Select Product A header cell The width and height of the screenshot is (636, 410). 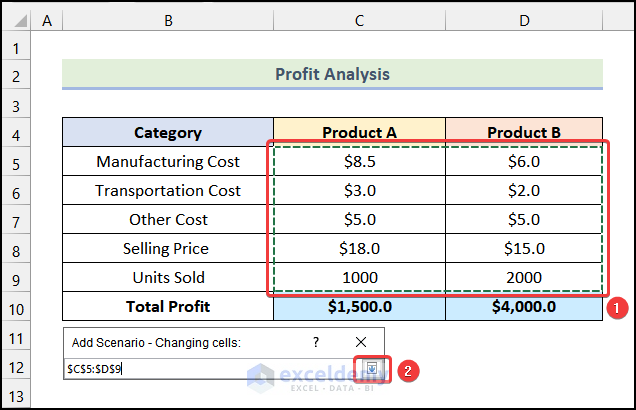tap(359, 132)
